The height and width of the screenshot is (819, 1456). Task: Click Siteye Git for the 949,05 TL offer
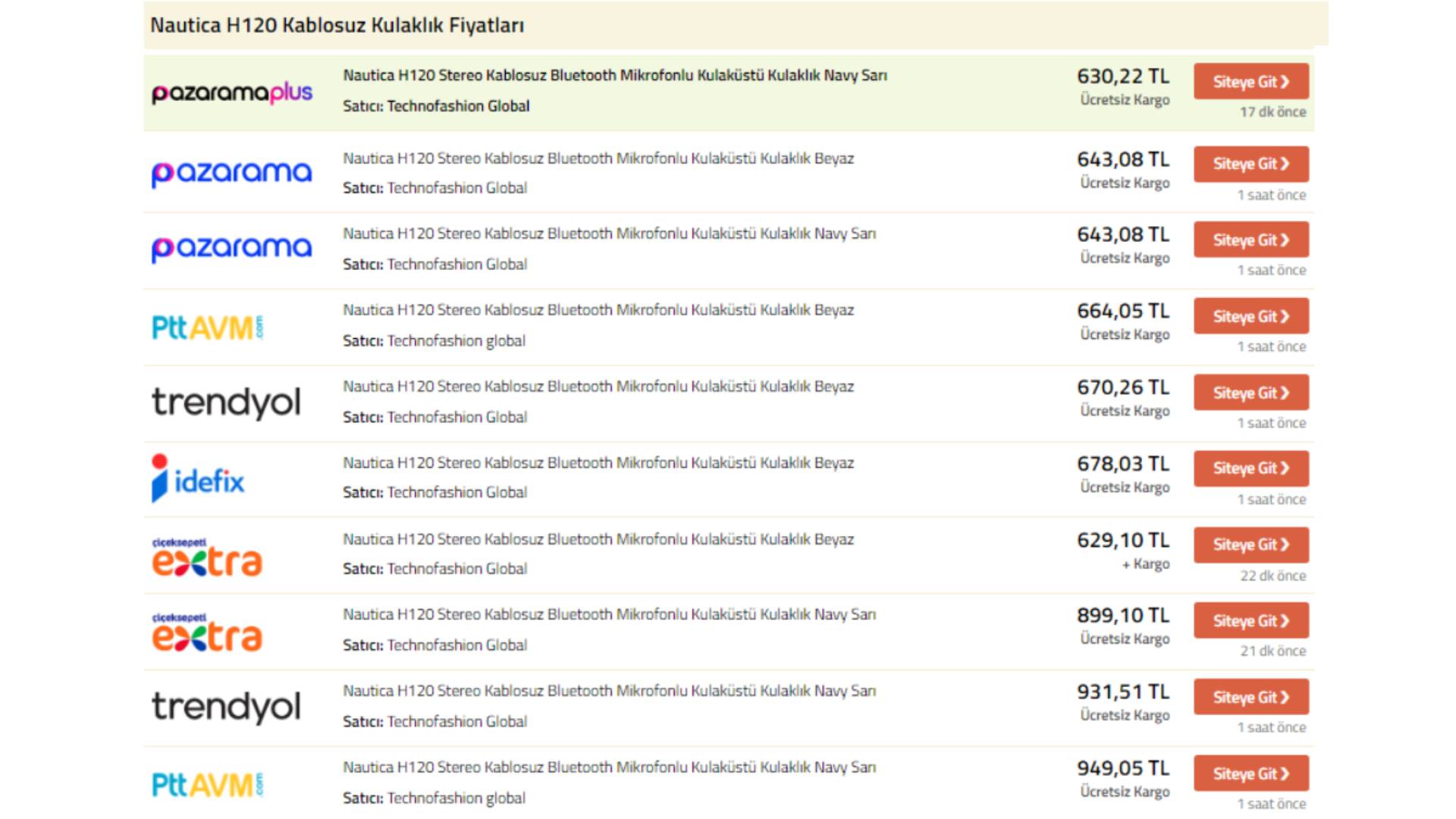tap(1251, 773)
